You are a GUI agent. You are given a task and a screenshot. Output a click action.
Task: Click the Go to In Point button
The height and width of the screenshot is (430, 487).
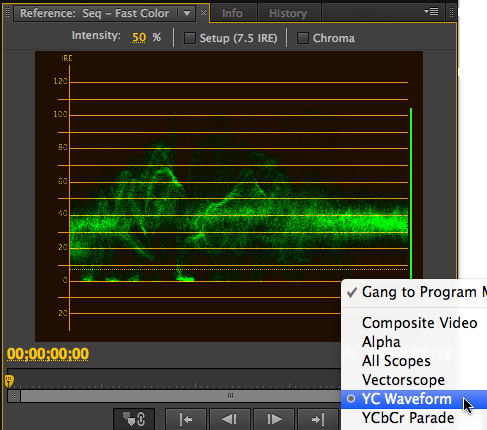pyautogui.click(x=186, y=419)
